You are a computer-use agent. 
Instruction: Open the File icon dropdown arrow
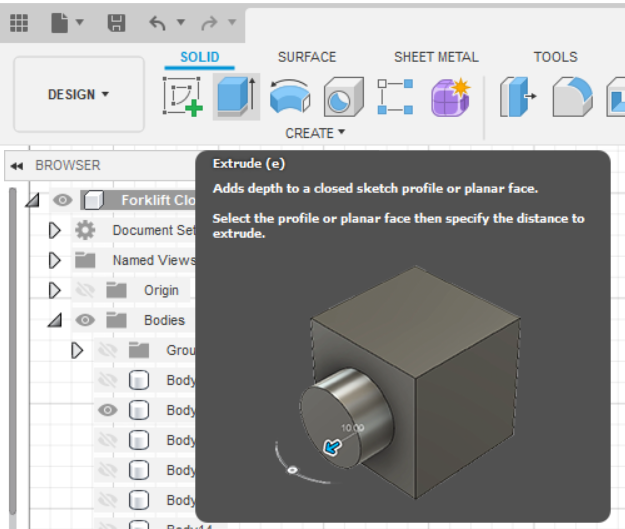80,22
